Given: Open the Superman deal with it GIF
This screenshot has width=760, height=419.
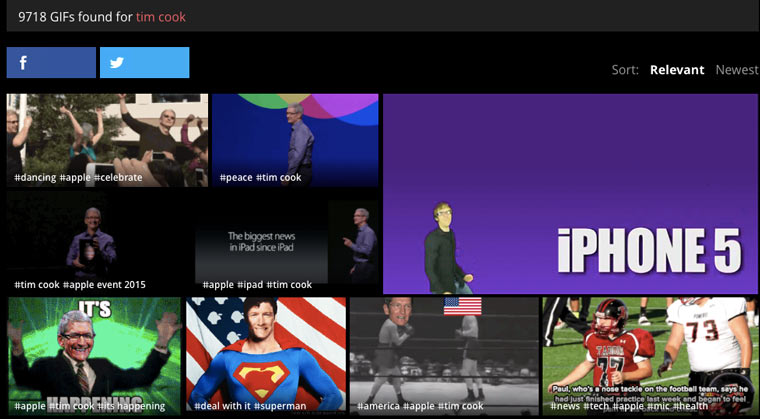Looking at the screenshot, I should (266, 356).
